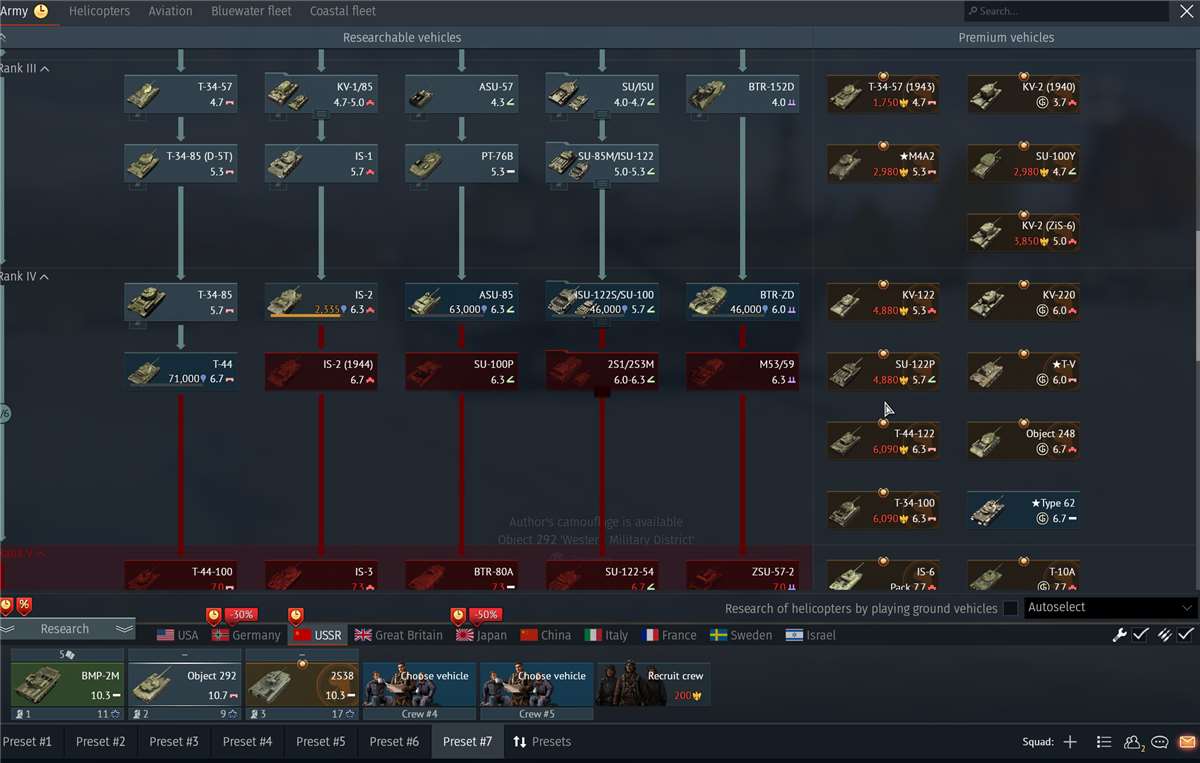Choose a vehicle for Crew #5

coord(537,684)
